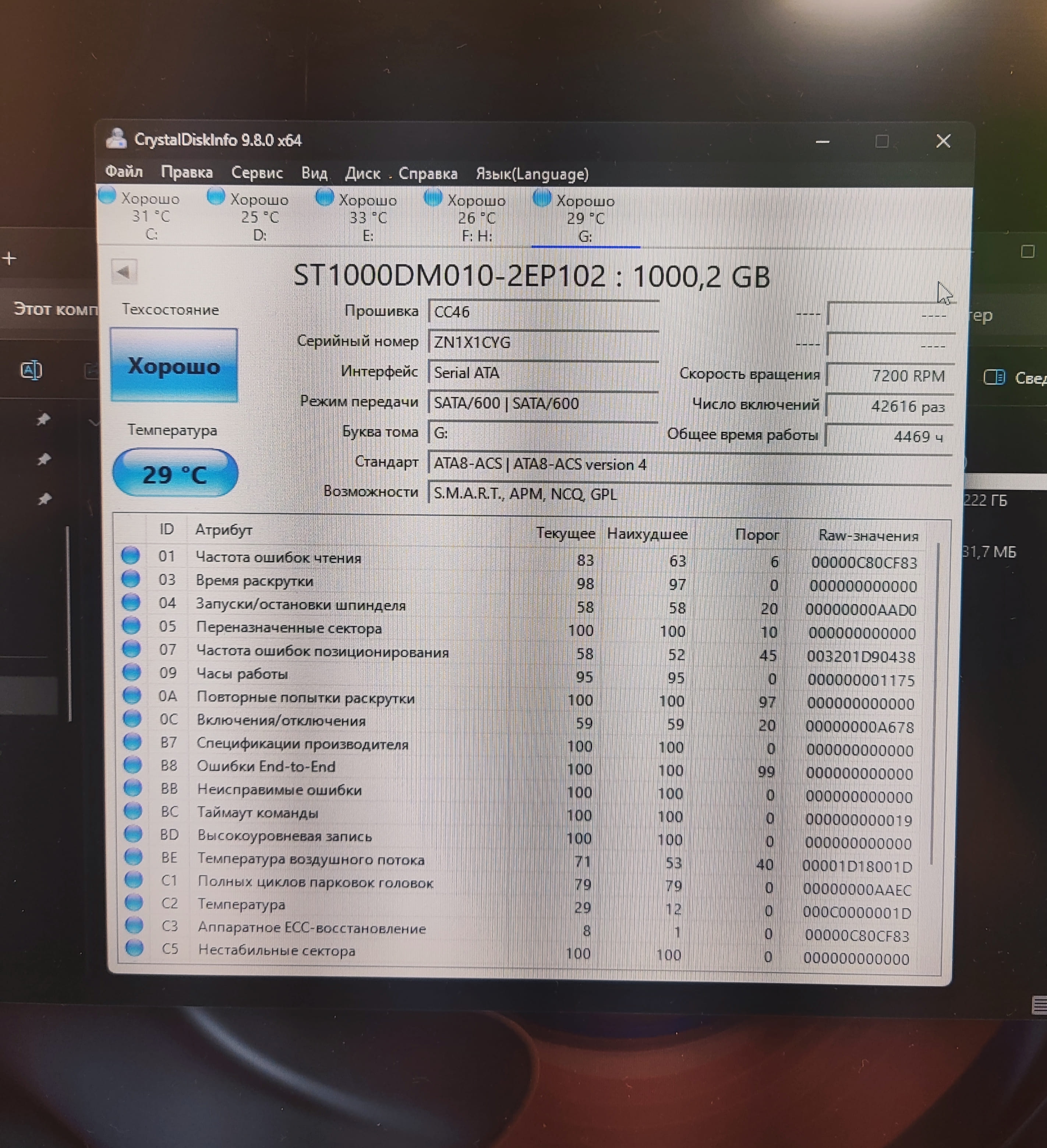
Task: Click the status icon of row C5 Нестабильные сектора
Action: pyautogui.click(x=134, y=948)
